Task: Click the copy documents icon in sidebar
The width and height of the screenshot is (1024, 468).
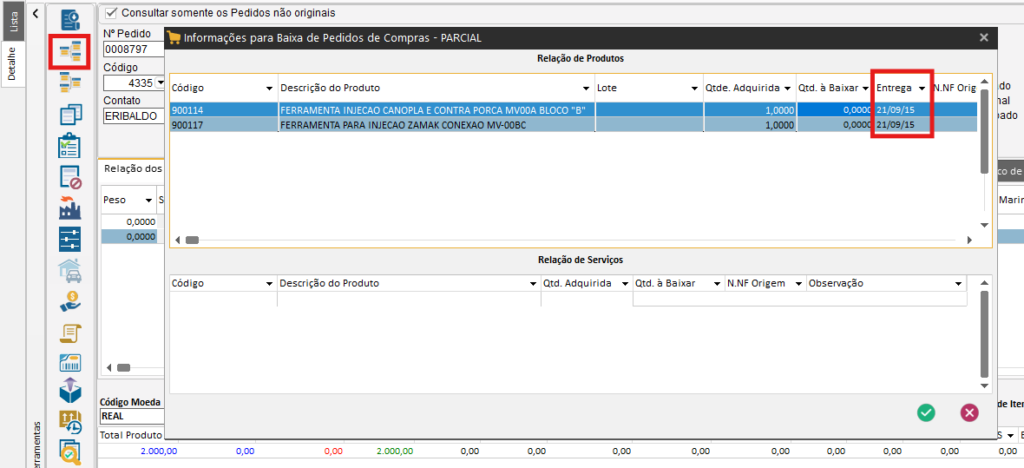Action: click(x=70, y=113)
